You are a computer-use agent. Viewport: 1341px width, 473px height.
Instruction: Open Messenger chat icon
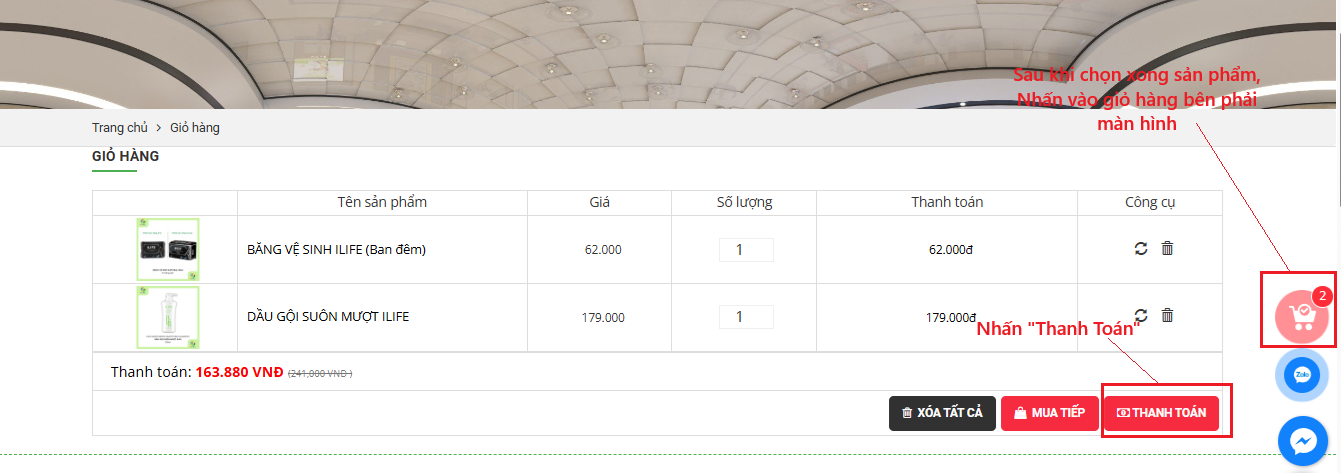point(1302,440)
